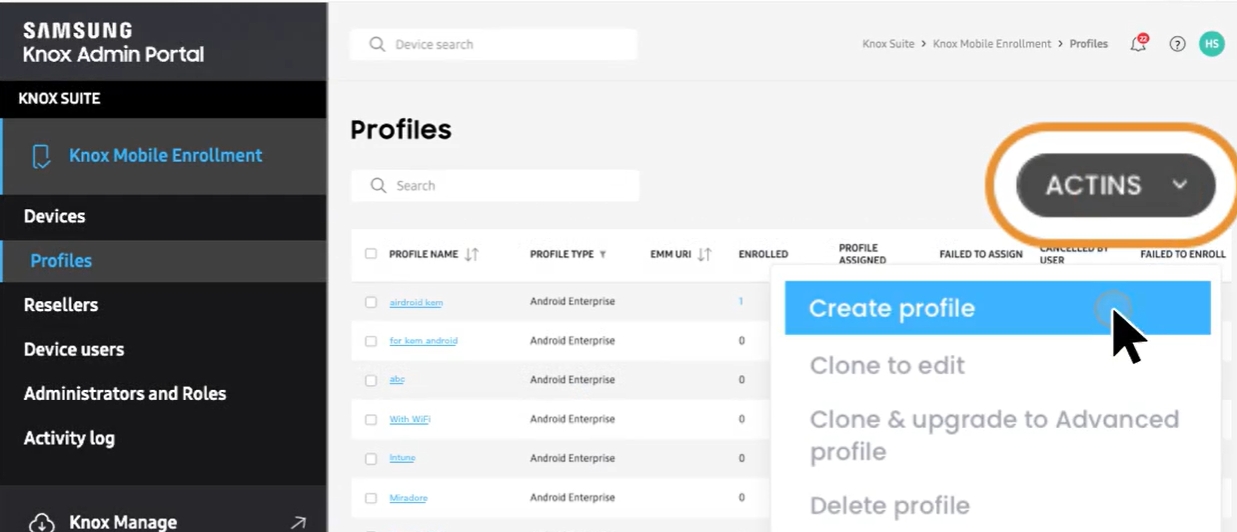Select Clone to edit option

pyautogui.click(x=887, y=365)
